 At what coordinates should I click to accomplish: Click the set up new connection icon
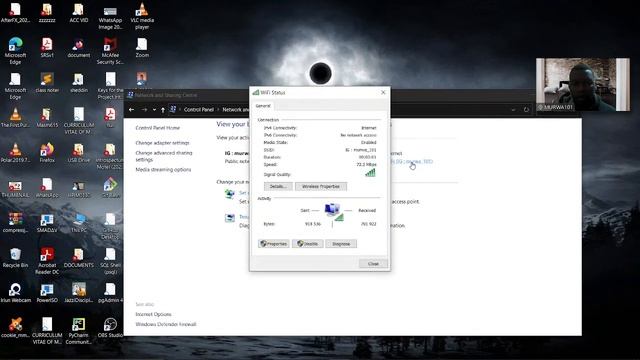[230, 194]
